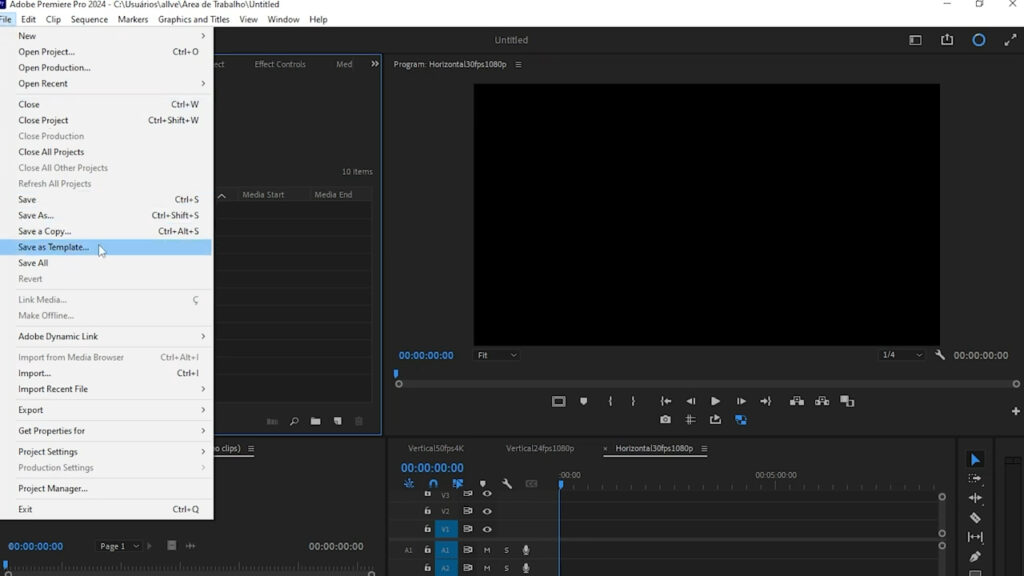Click the Lift button icon
Screen dimensions: 1024x576
[x=797, y=401]
